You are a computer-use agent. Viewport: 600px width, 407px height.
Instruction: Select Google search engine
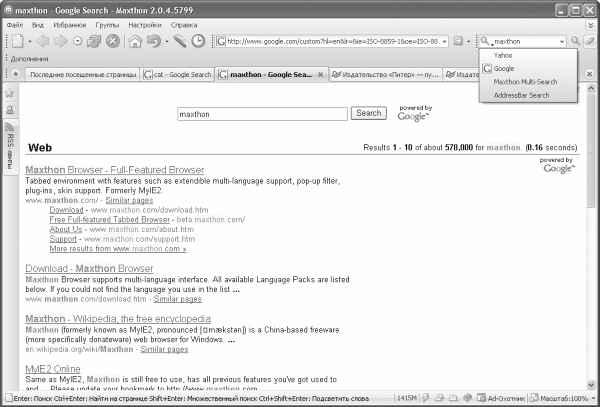point(528,68)
